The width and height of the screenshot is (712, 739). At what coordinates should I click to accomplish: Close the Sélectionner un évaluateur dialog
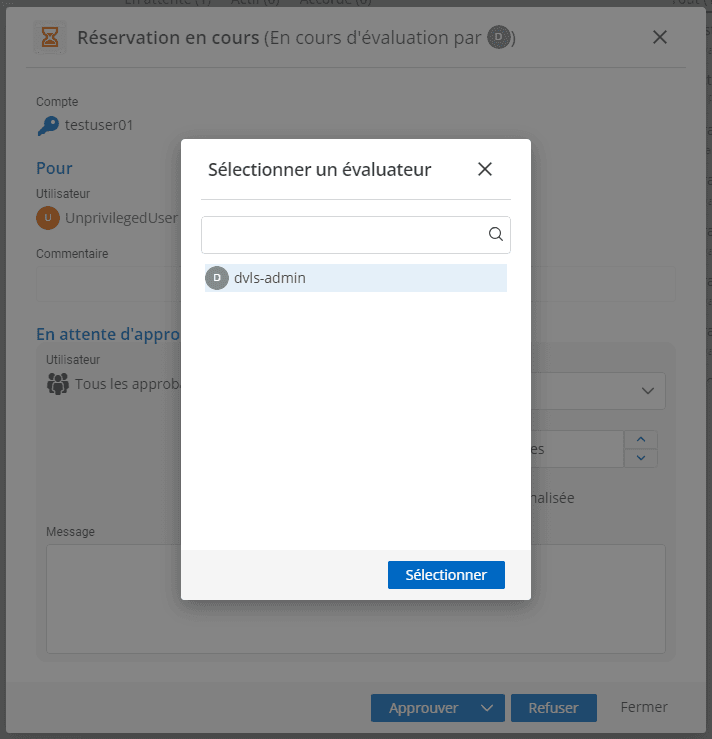tap(485, 169)
